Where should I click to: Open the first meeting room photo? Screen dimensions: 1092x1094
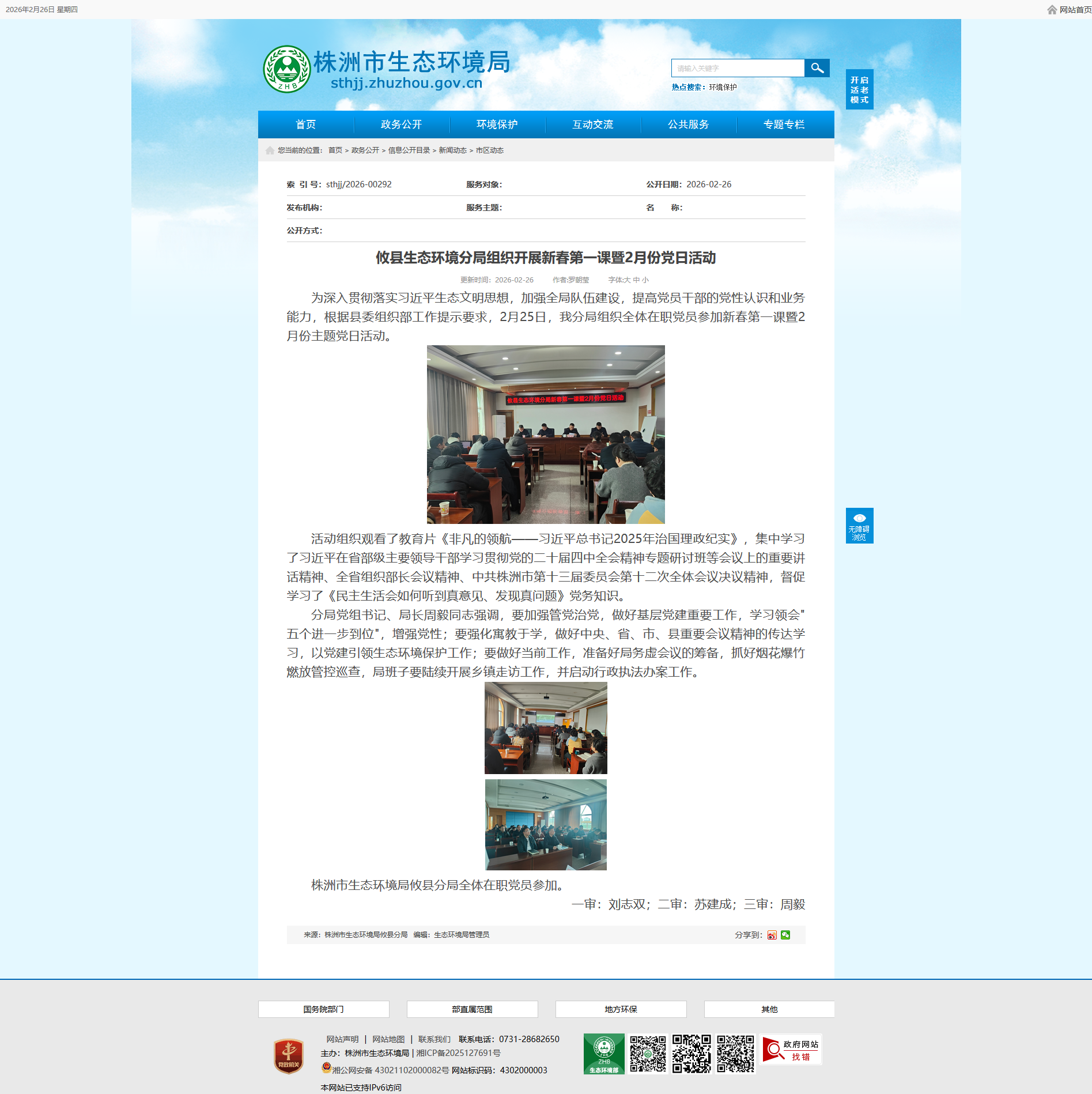point(546,434)
